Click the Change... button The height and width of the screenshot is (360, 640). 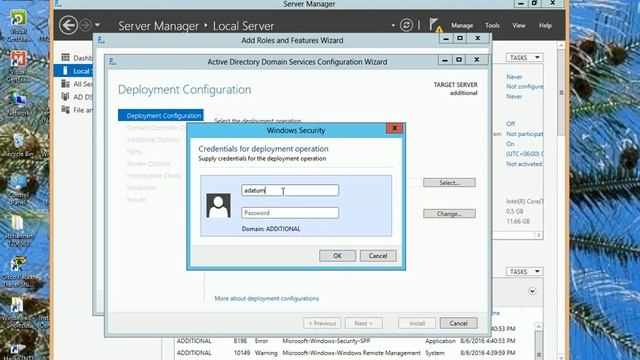(x=449, y=213)
